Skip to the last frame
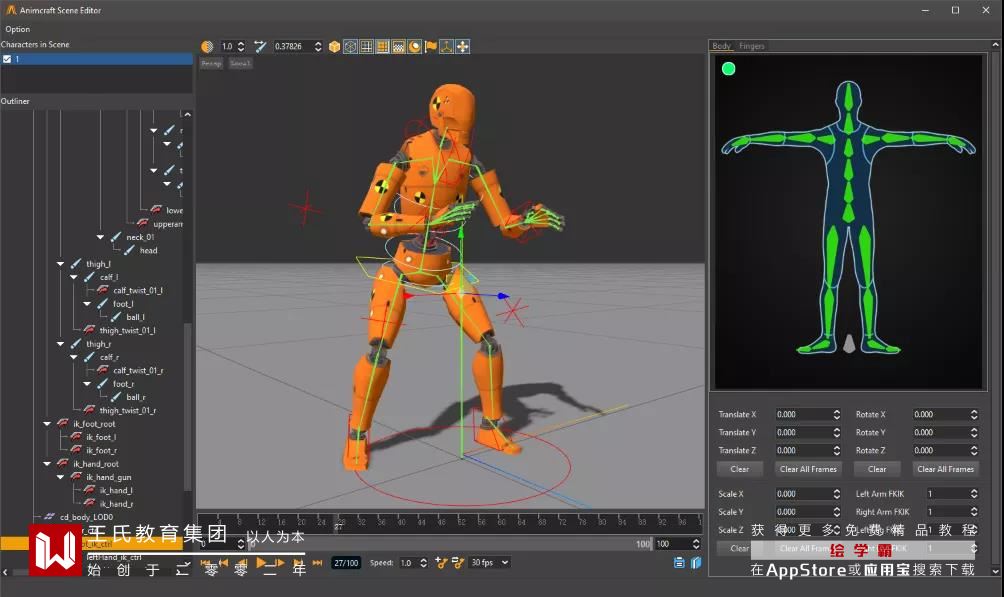 click(x=317, y=563)
